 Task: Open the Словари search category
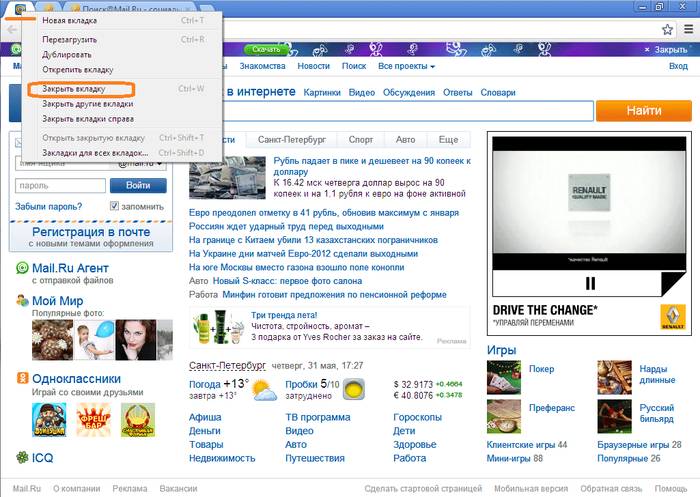click(x=498, y=92)
